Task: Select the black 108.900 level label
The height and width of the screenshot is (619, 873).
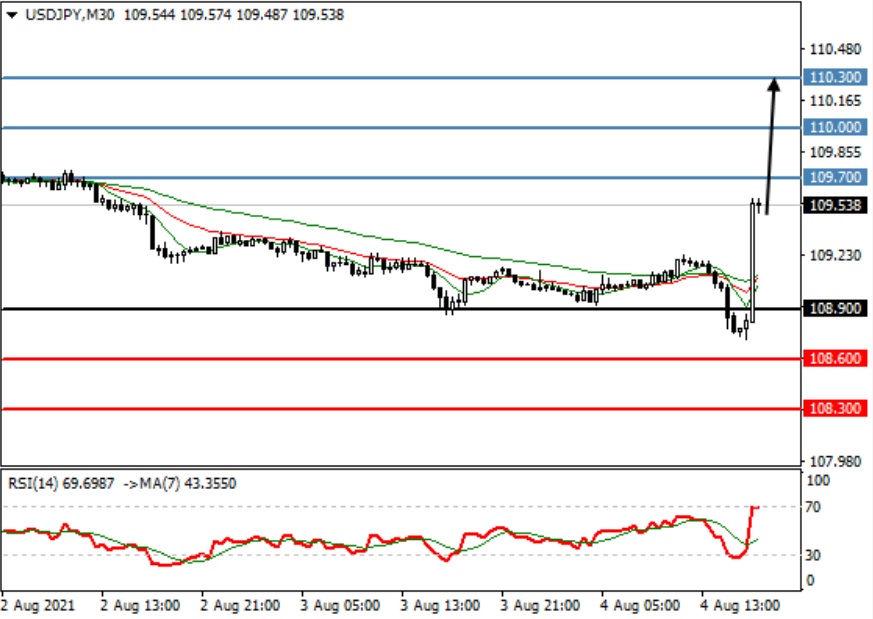Action: pos(835,308)
